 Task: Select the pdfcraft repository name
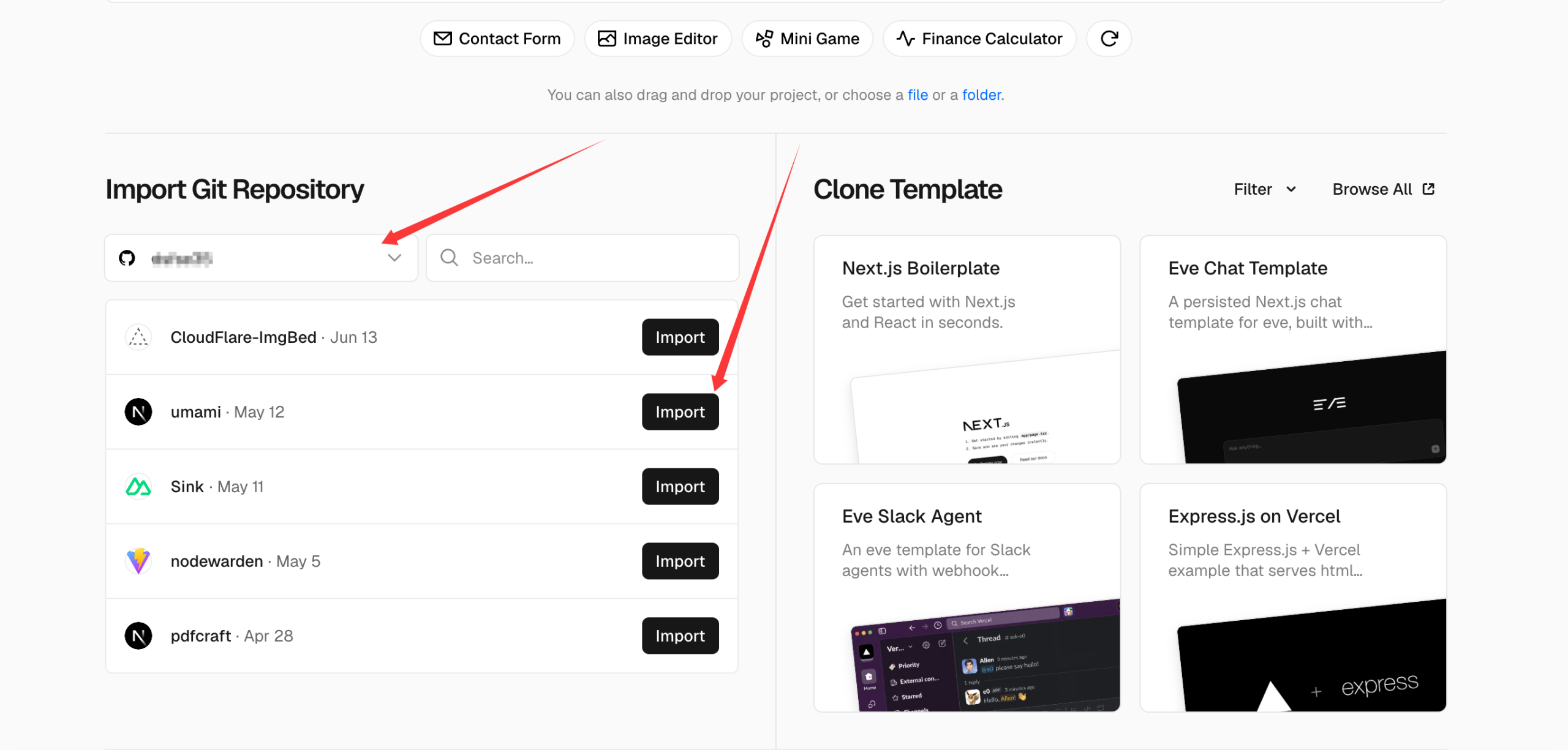click(x=200, y=636)
